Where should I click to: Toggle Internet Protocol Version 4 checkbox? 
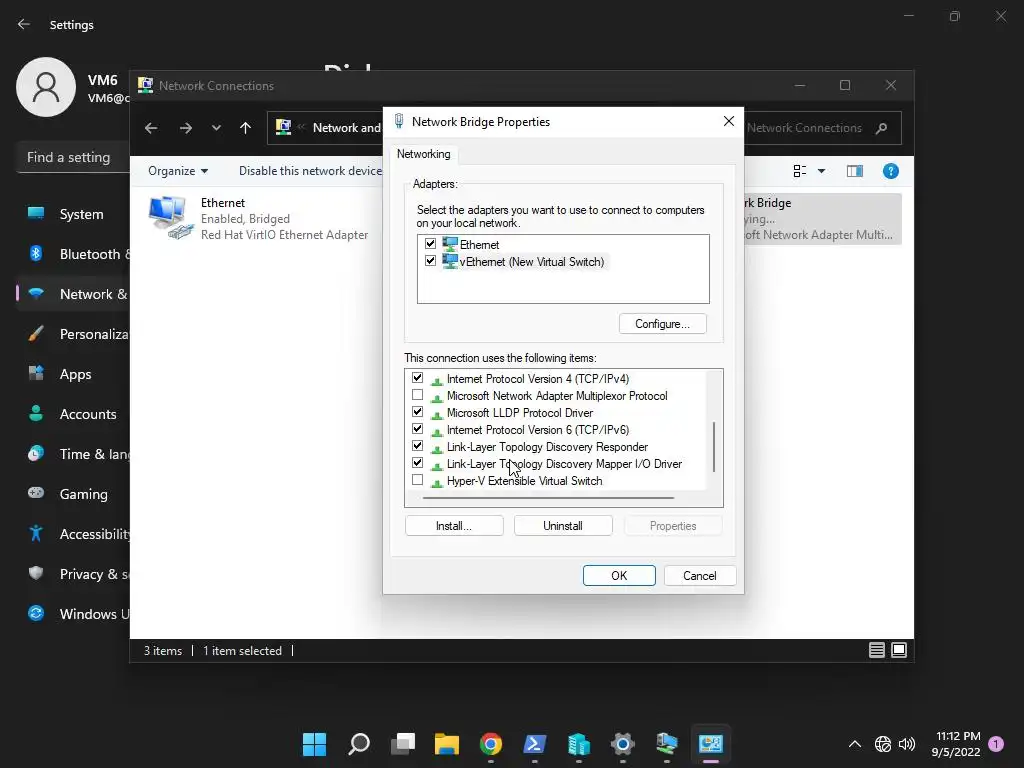[417, 378]
